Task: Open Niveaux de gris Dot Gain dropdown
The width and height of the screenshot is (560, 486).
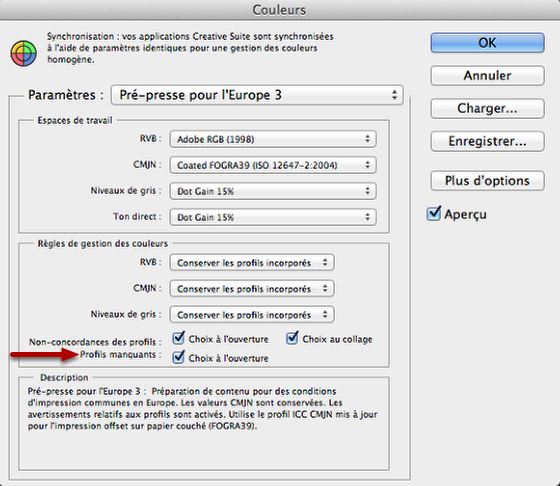Action: [x=273, y=191]
